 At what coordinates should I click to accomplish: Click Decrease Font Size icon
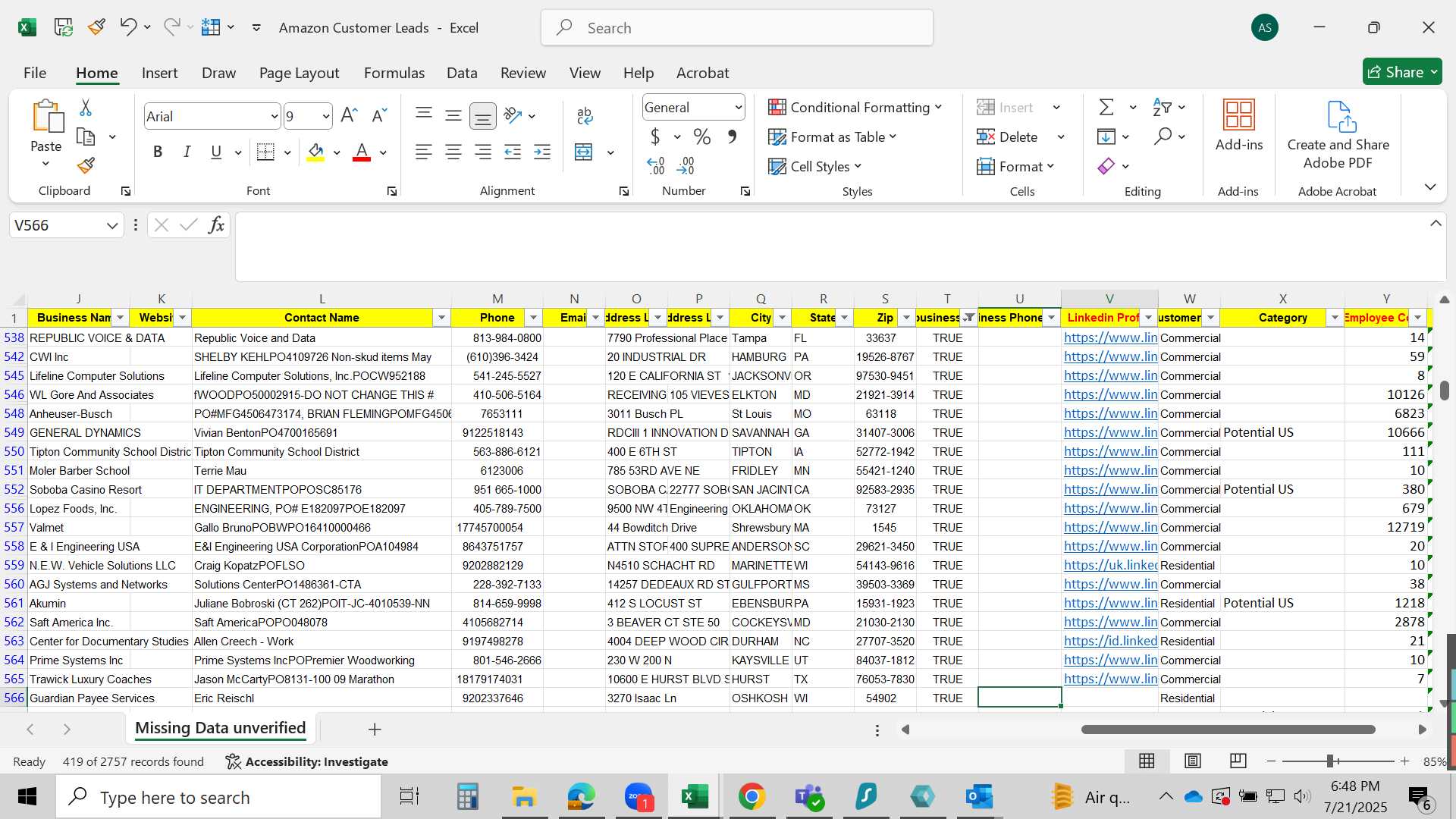click(379, 115)
